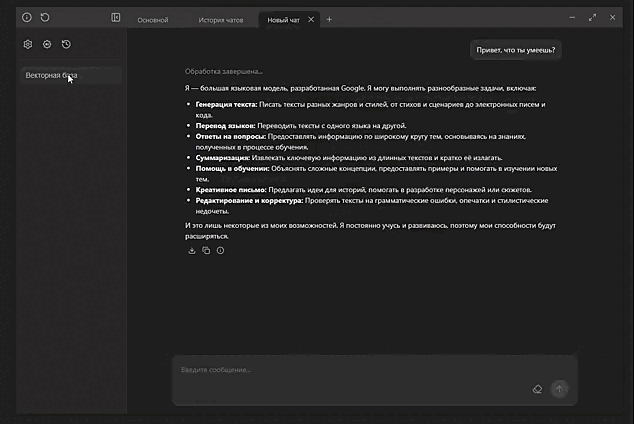
Task: Switch to the История чатов tab
Action: click(x=220, y=20)
